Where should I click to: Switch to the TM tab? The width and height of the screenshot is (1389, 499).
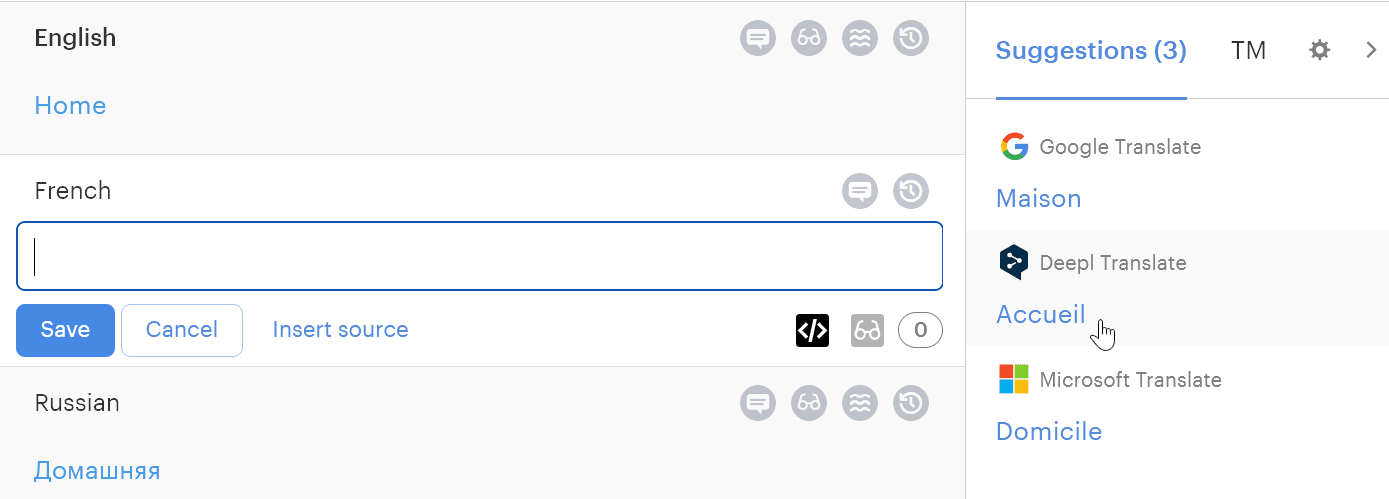click(x=1249, y=51)
